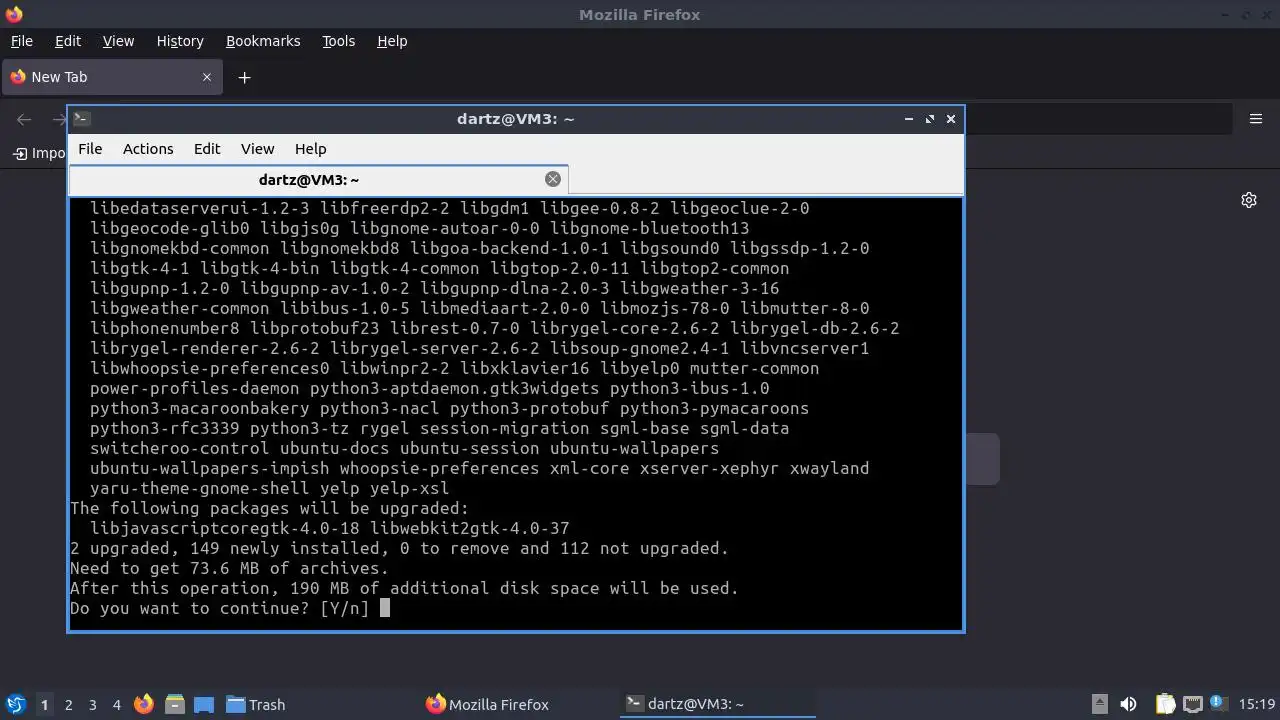Close the terminal window

[950, 118]
